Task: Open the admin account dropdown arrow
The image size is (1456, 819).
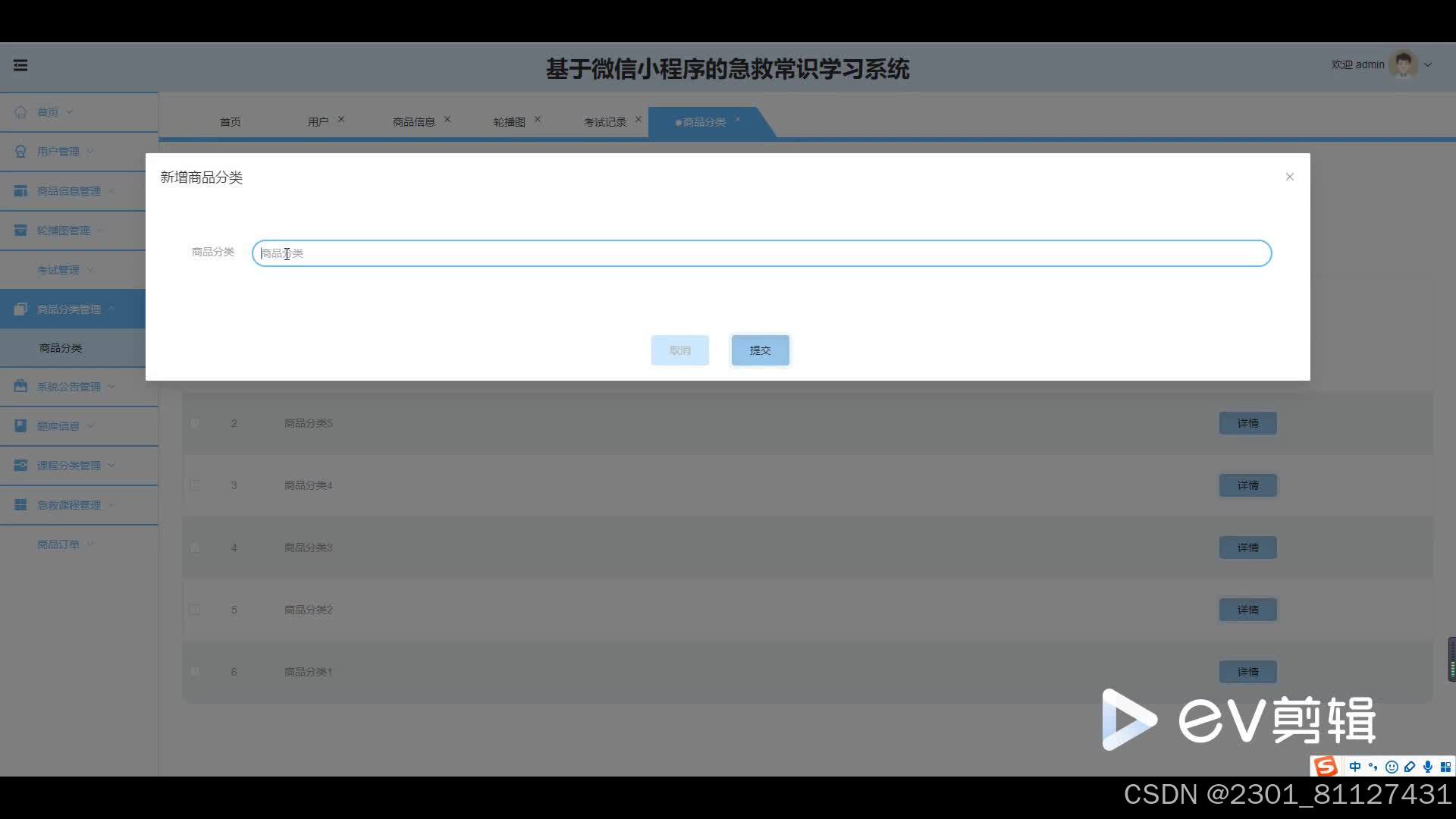Action: coord(1428,65)
